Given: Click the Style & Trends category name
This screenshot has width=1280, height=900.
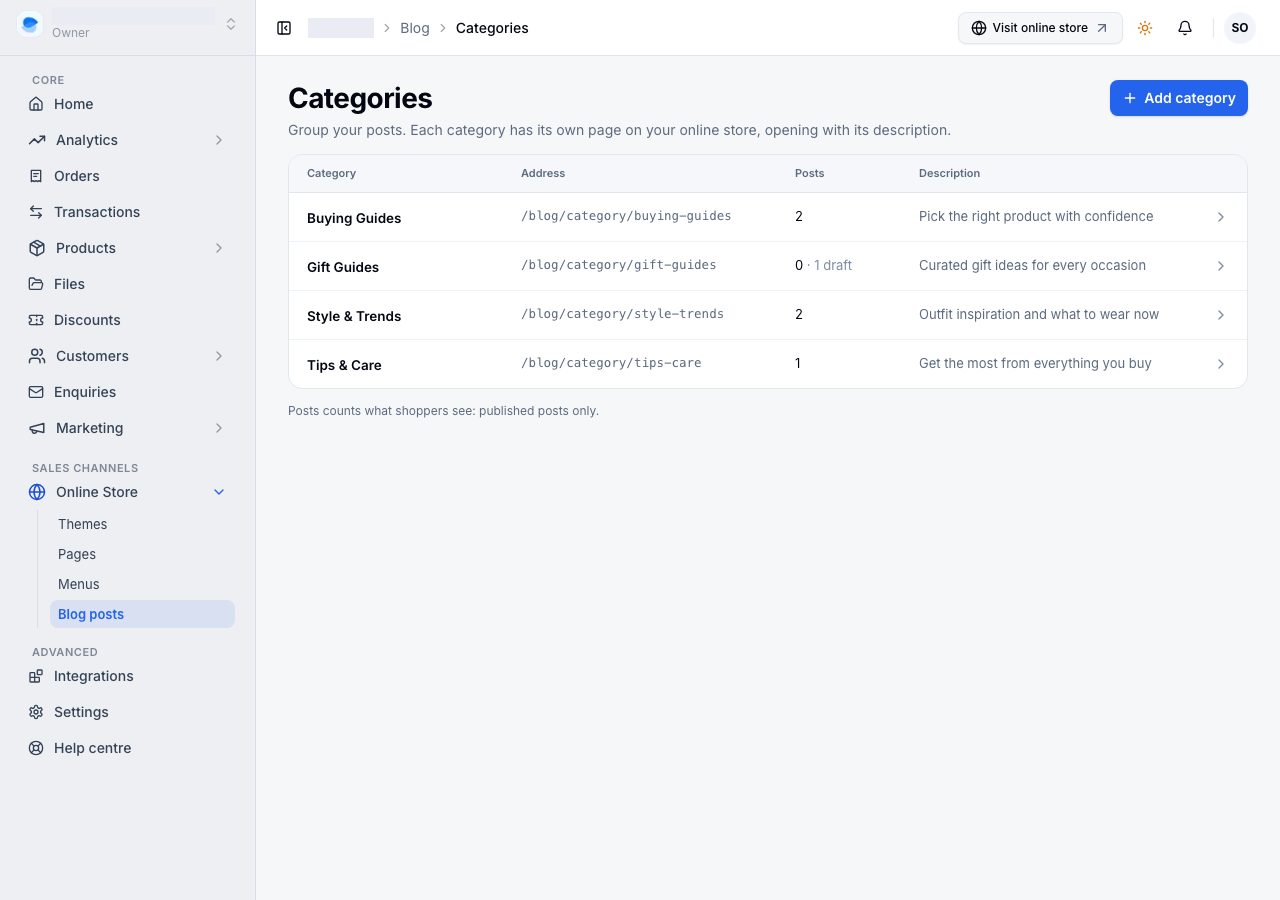Looking at the screenshot, I should (x=354, y=316).
